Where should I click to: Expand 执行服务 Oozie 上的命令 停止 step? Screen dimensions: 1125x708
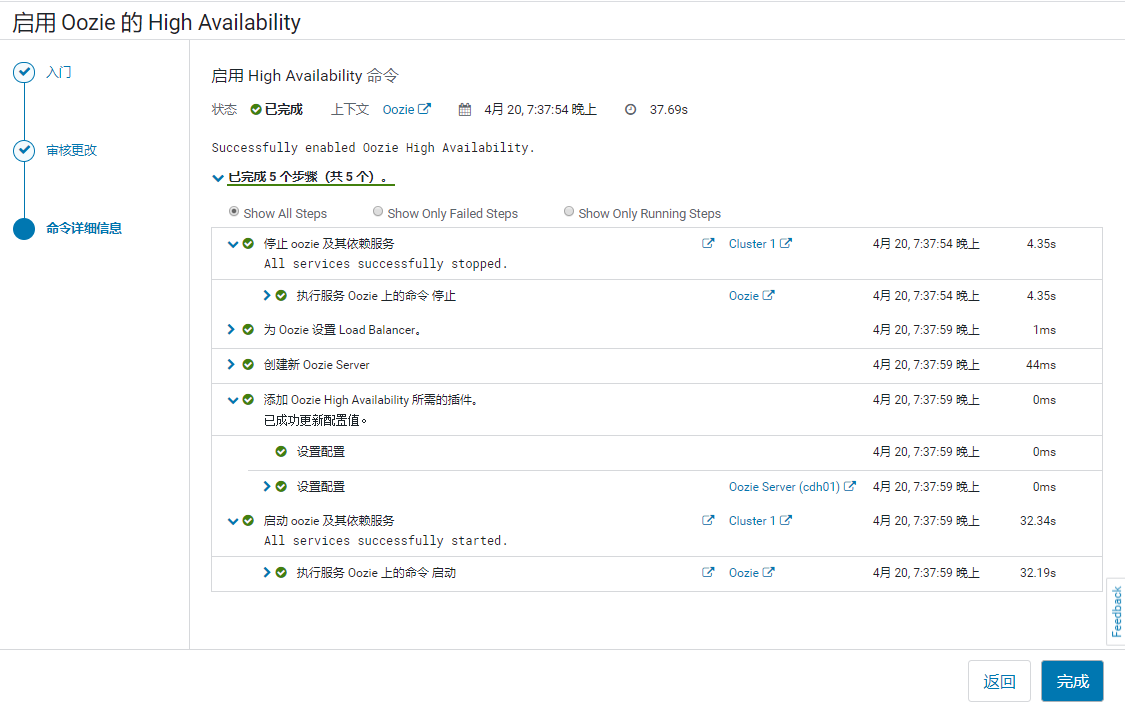pos(267,296)
